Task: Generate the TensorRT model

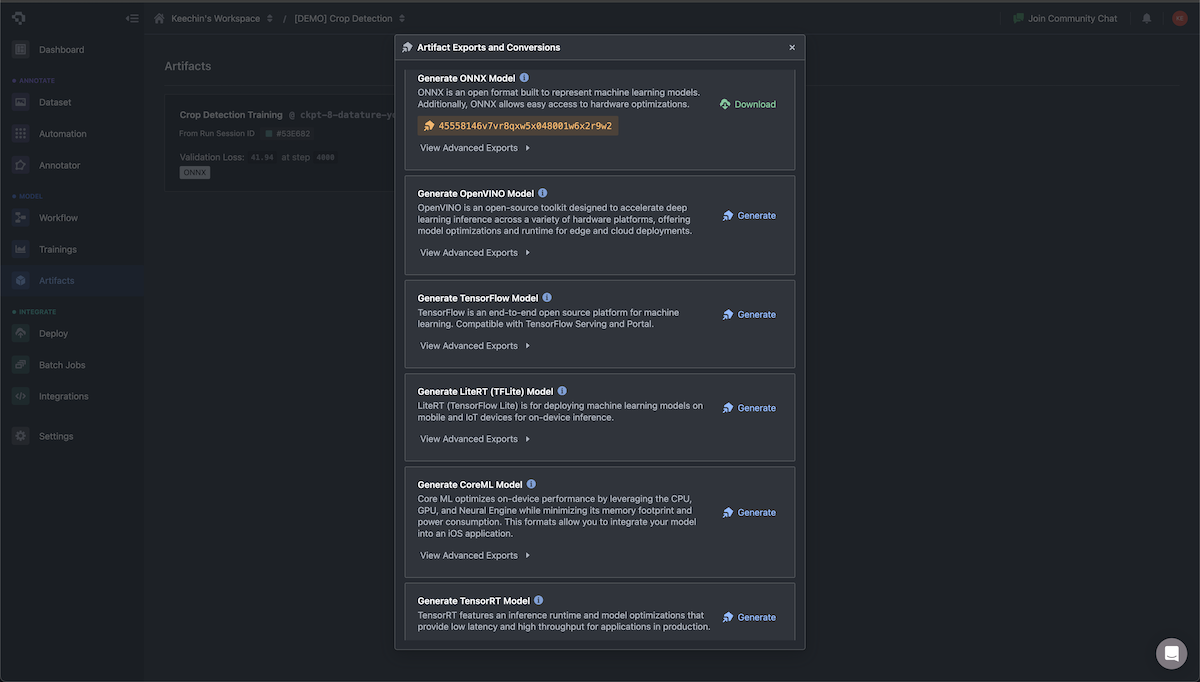Action: click(749, 617)
